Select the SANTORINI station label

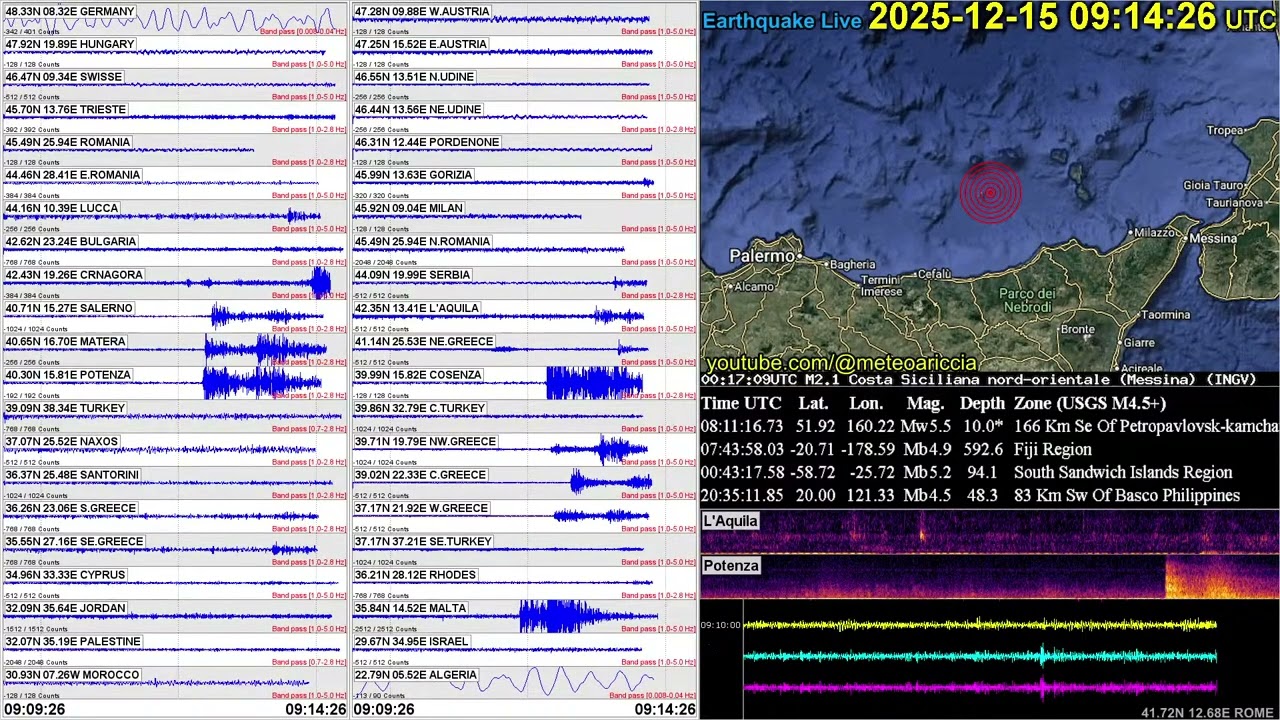click(73, 475)
